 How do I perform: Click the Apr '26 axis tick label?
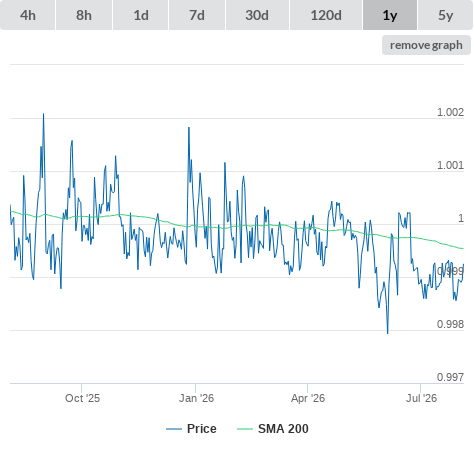point(308,398)
